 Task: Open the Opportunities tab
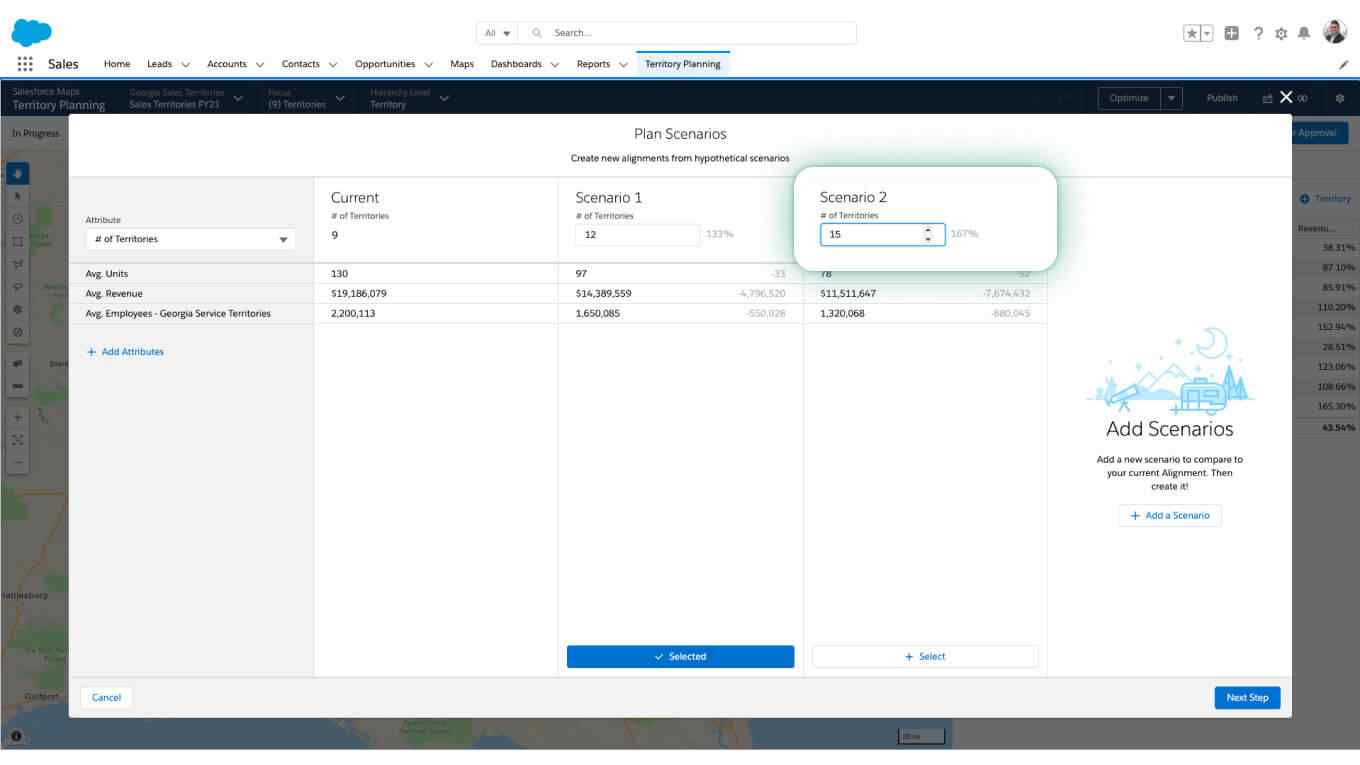pos(385,64)
